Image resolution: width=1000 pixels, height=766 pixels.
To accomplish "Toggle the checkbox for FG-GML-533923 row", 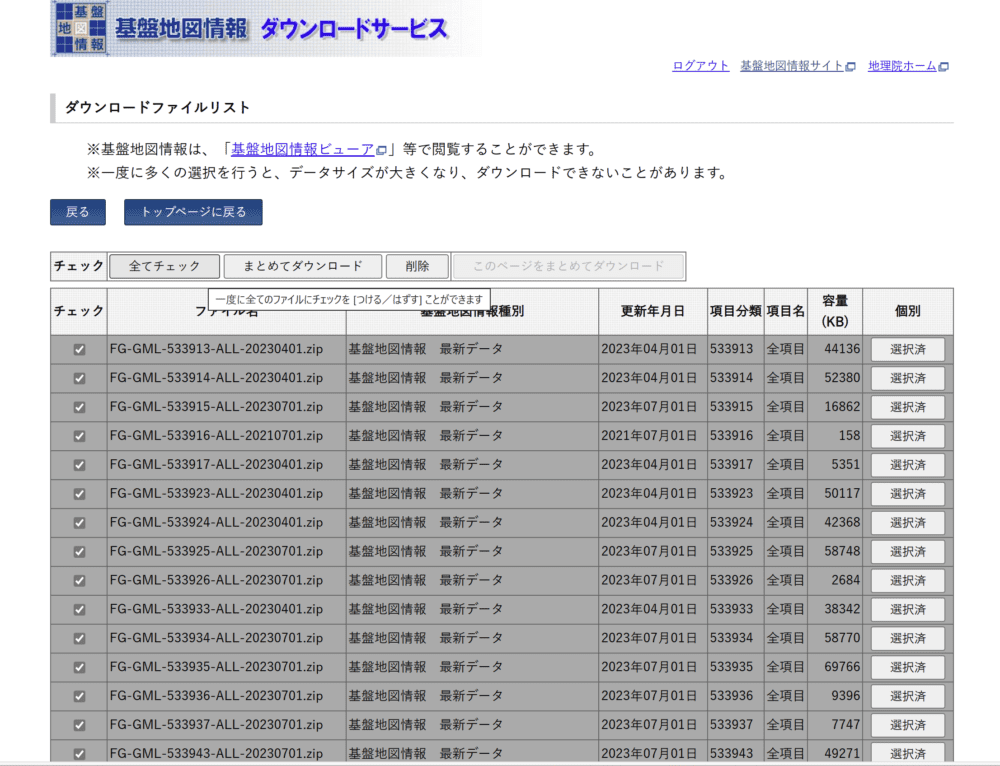I will 79,494.
